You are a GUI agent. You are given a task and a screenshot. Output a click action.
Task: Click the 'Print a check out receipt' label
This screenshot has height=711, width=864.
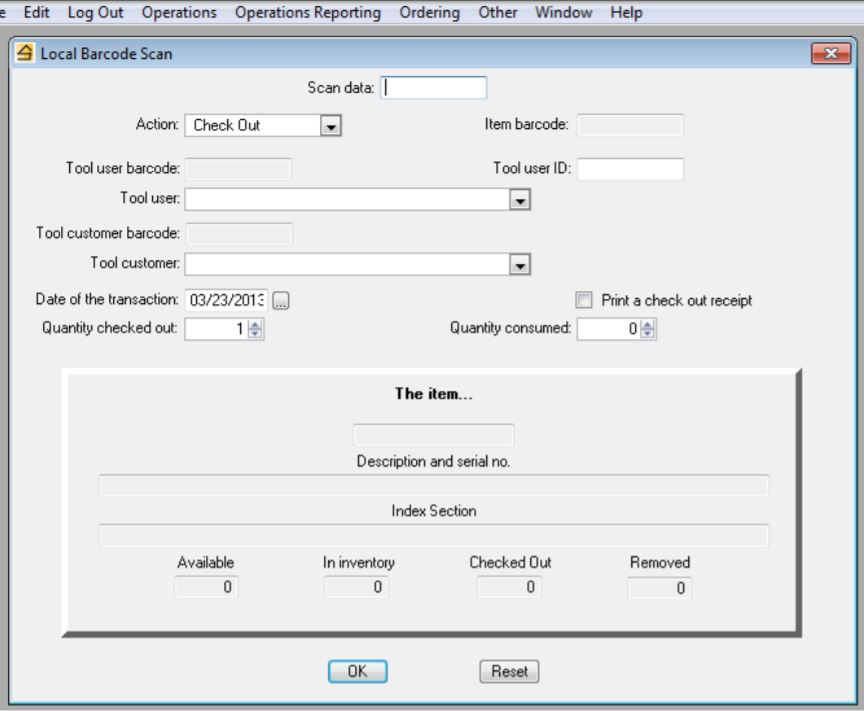pos(677,300)
